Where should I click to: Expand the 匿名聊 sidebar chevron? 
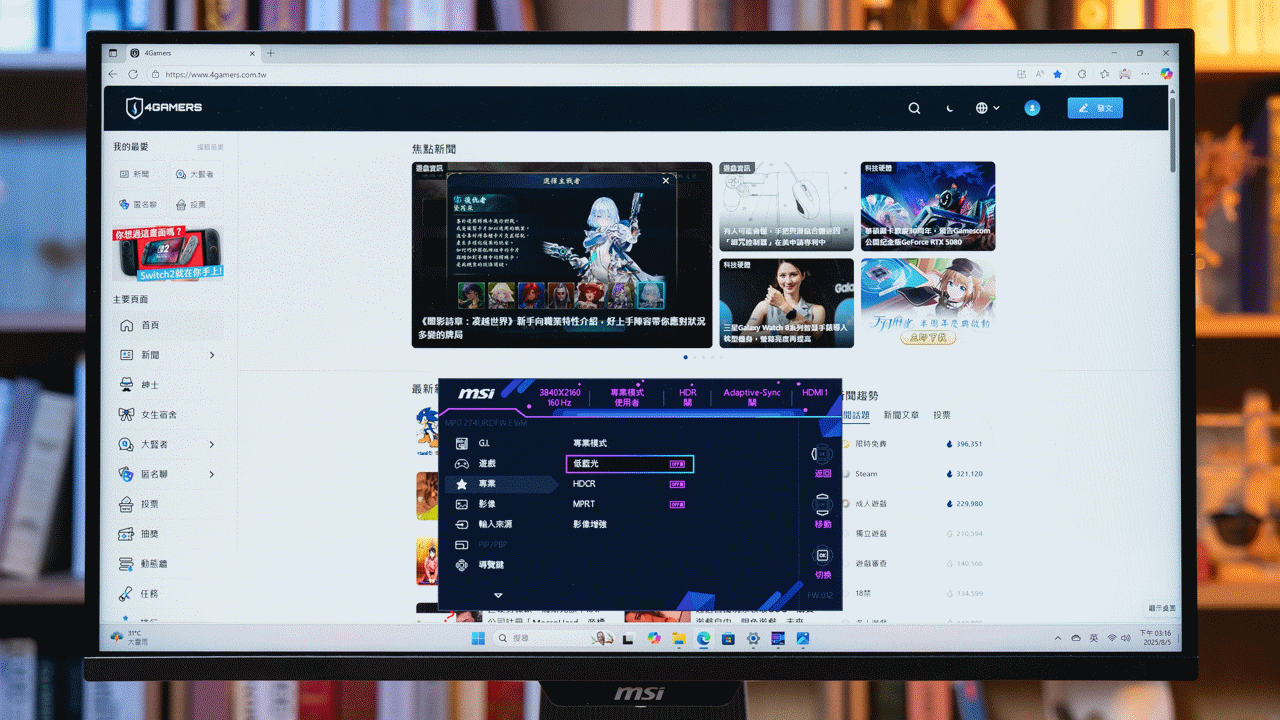coord(212,474)
